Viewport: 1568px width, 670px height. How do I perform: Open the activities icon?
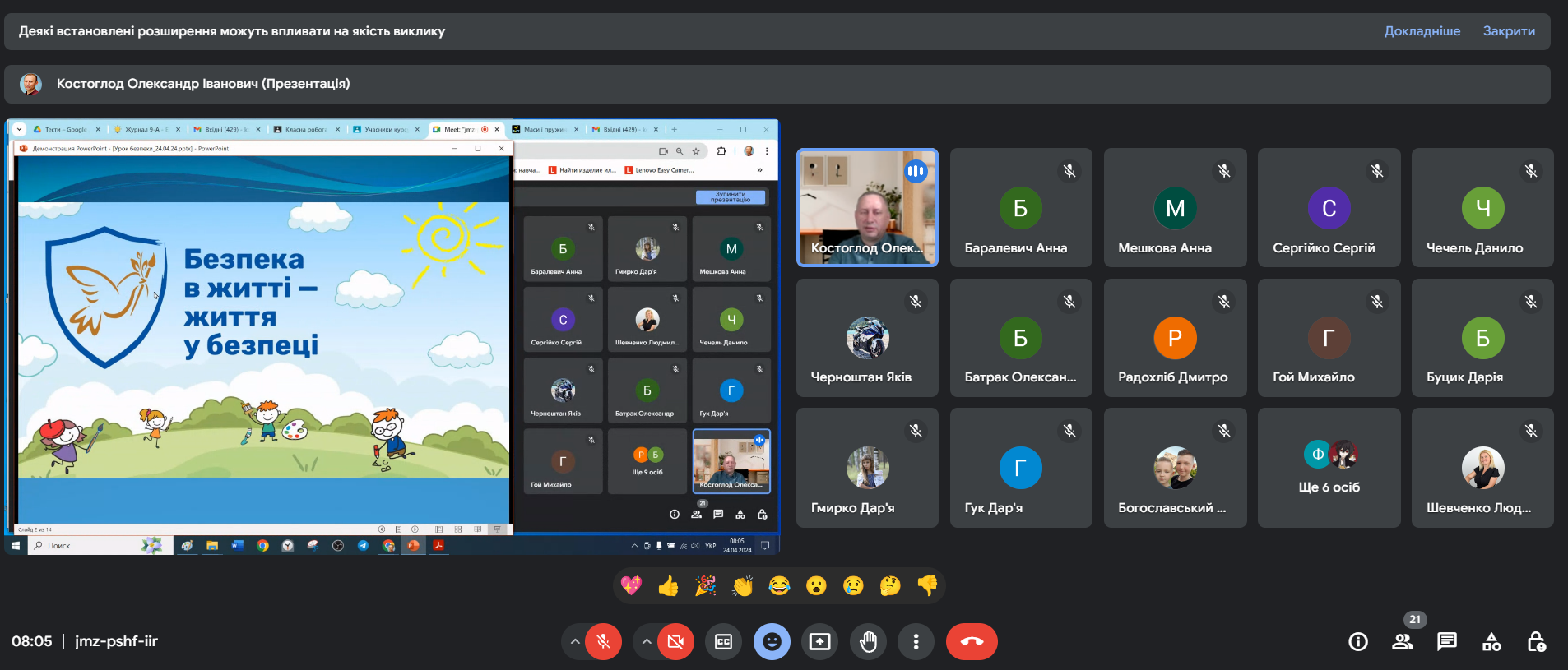click(x=1491, y=642)
